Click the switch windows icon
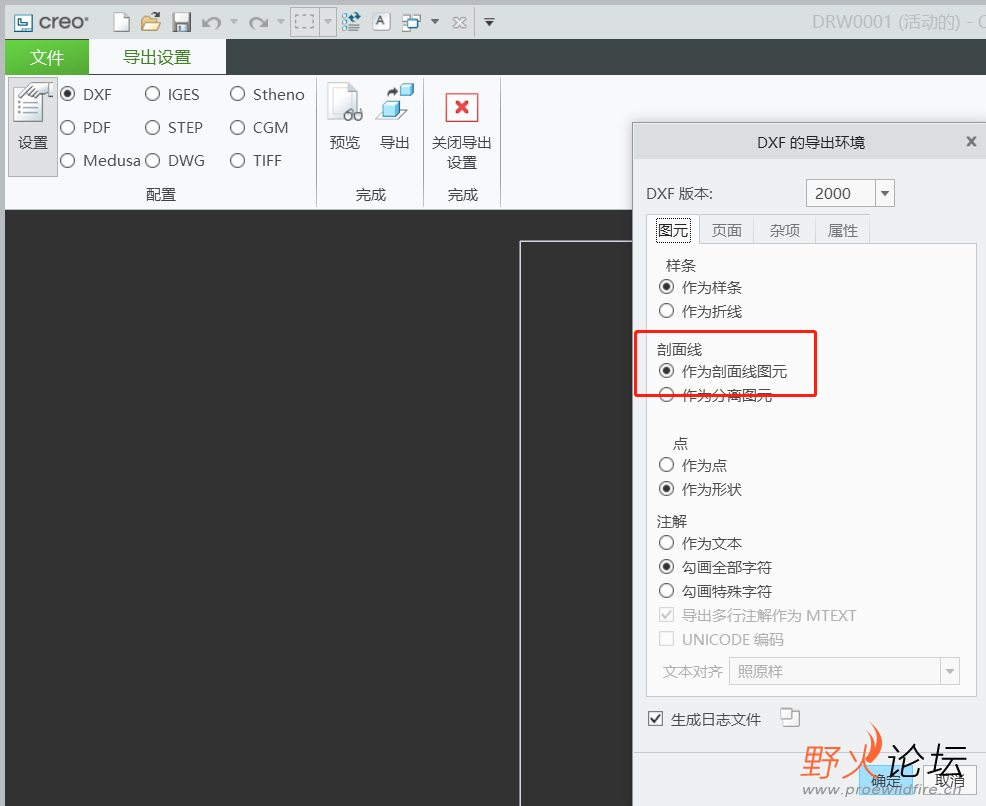Image resolution: width=986 pixels, height=806 pixels. [x=411, y=23]
